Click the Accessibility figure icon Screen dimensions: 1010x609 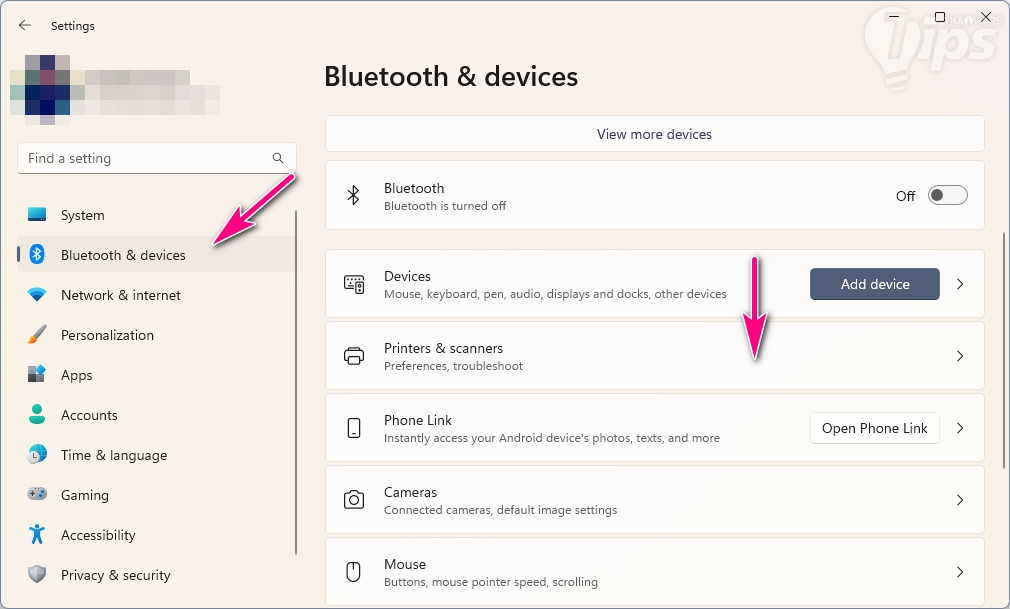click(37, 535)
